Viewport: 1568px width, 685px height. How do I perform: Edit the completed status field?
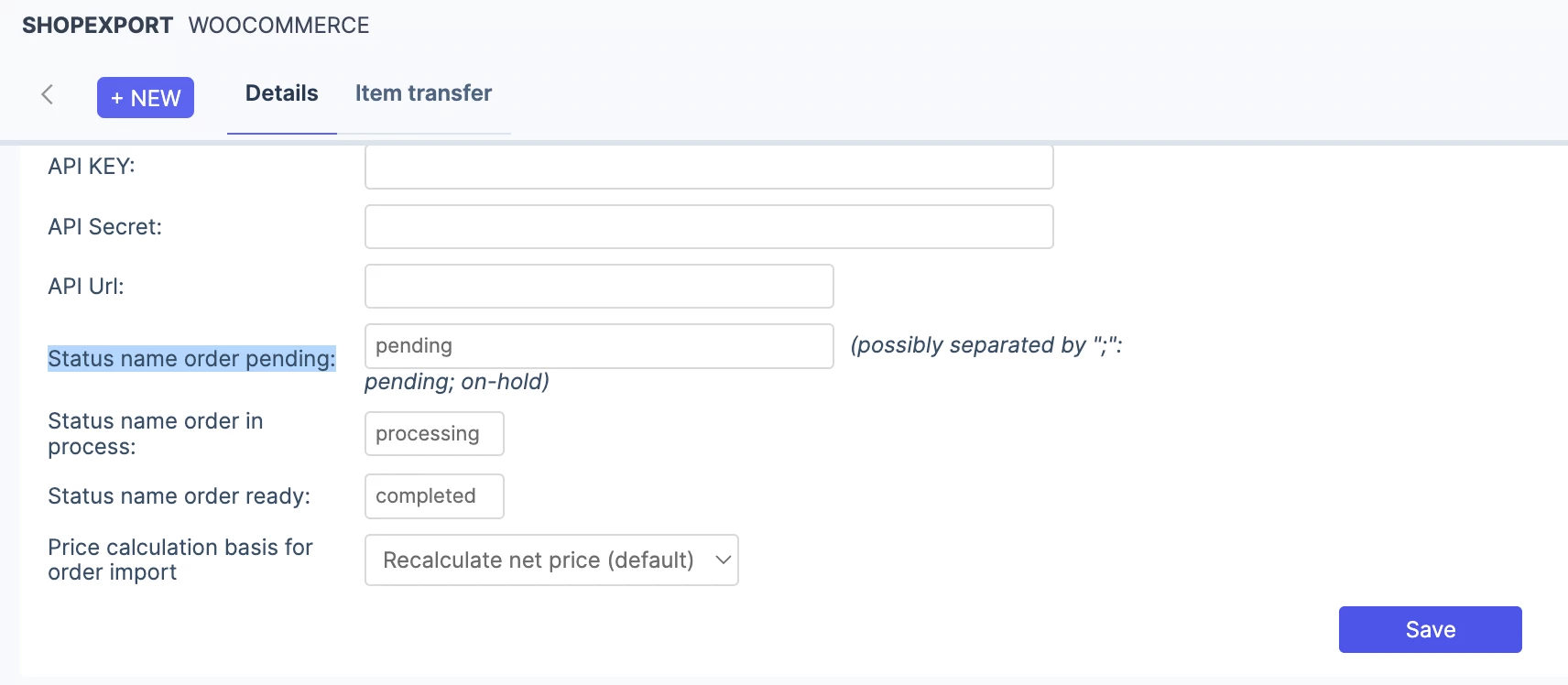tap(434, 496)
